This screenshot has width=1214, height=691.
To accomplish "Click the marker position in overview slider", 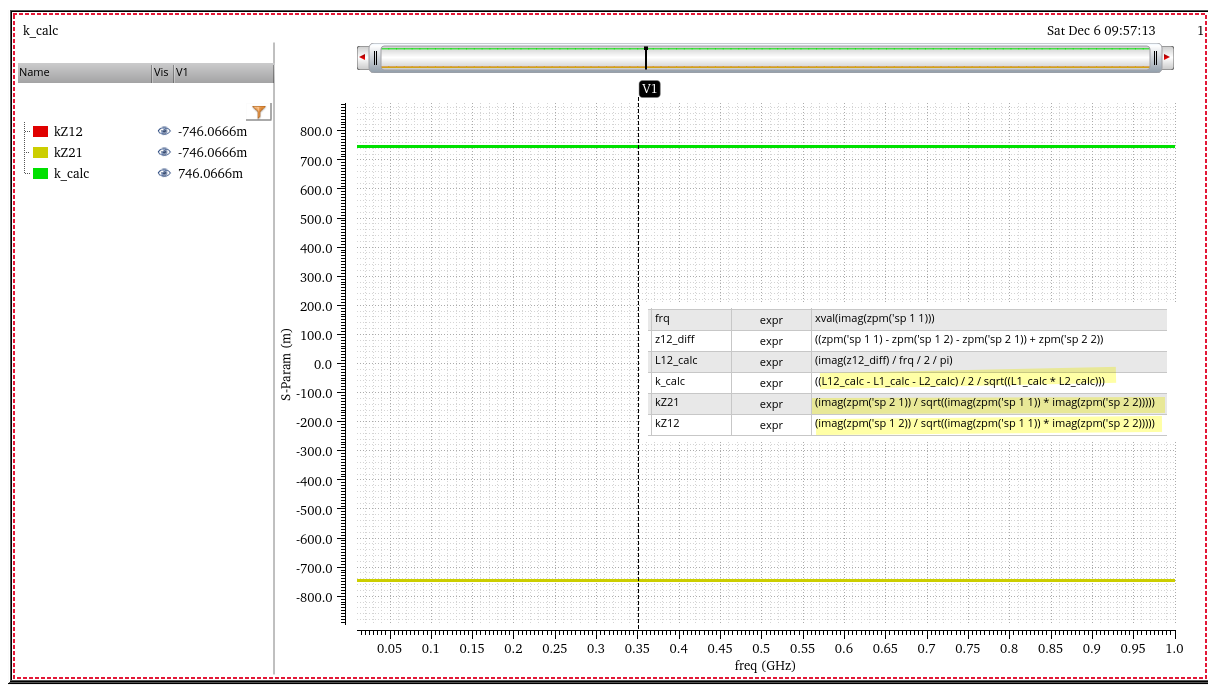I will click(x=646, y=58).
